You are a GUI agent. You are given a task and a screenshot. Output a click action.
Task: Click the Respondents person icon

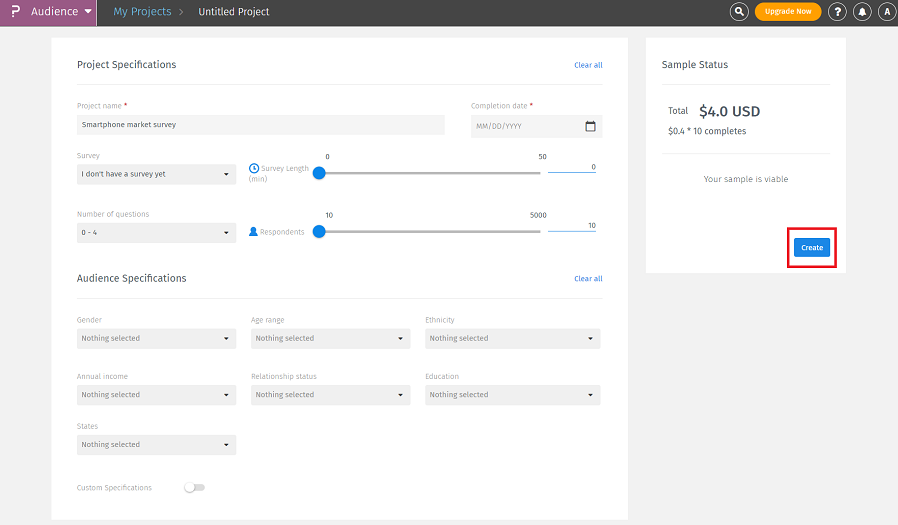point(254,232)
